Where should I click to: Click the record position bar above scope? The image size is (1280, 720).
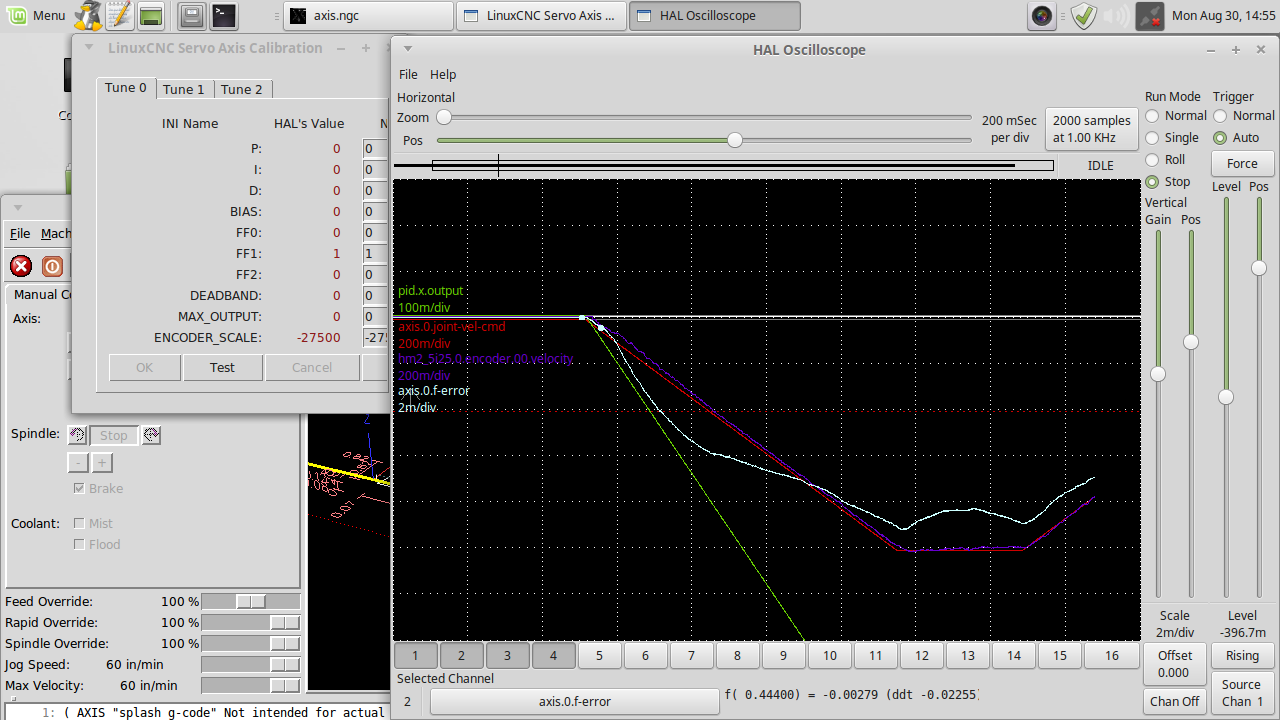tap(724, 165)
